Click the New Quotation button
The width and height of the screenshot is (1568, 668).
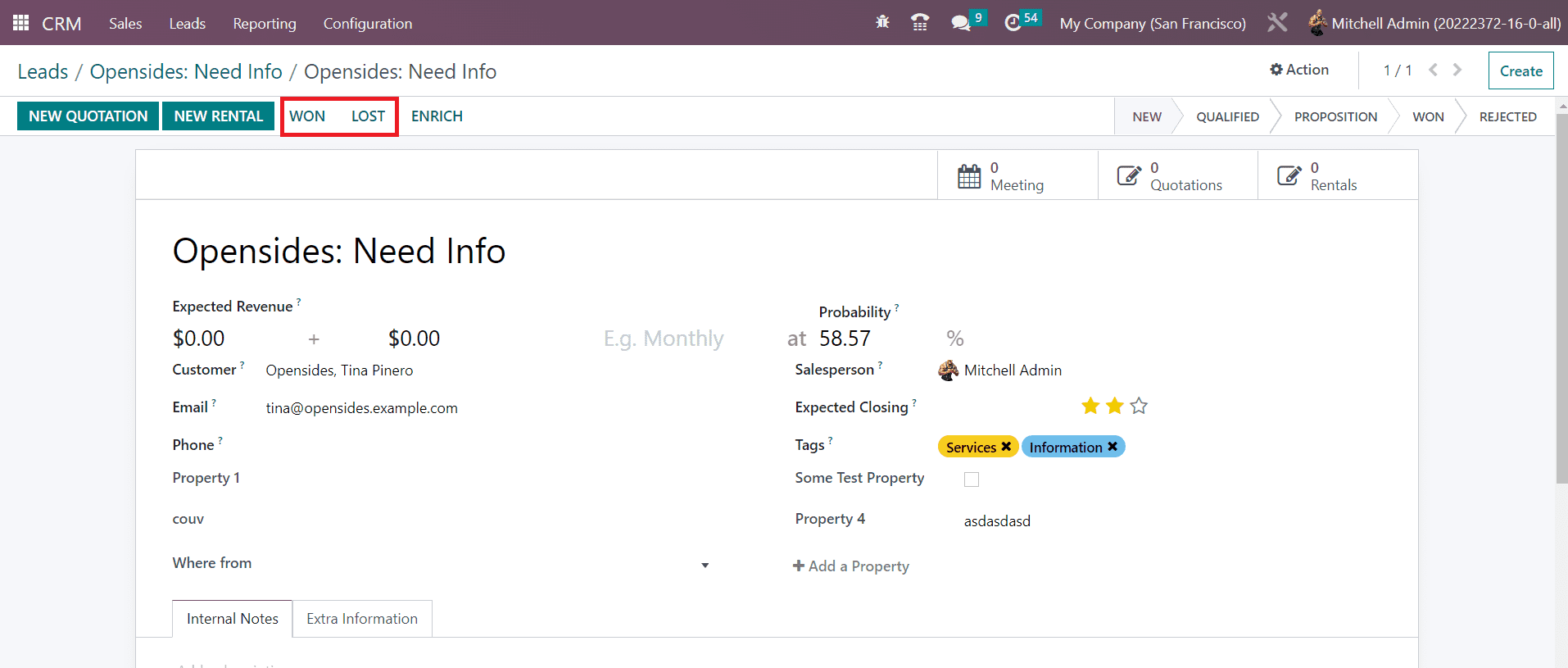tap(88, 116)
